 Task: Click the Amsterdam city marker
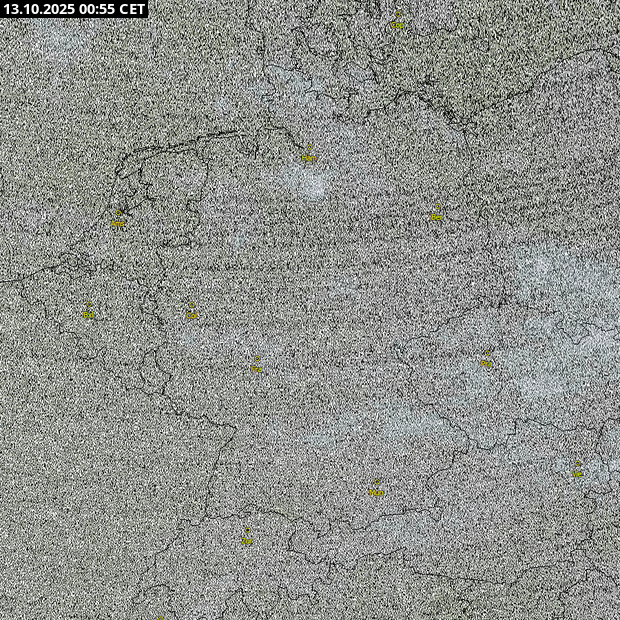coord(118,220)
